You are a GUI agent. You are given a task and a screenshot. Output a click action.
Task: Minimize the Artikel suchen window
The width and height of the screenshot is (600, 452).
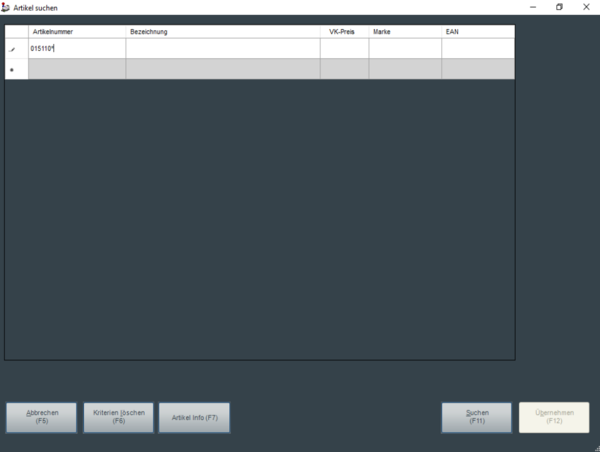532,7
